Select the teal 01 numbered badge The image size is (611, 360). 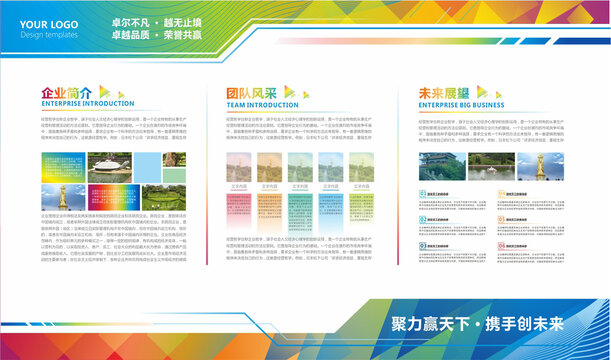pos(423,194)
